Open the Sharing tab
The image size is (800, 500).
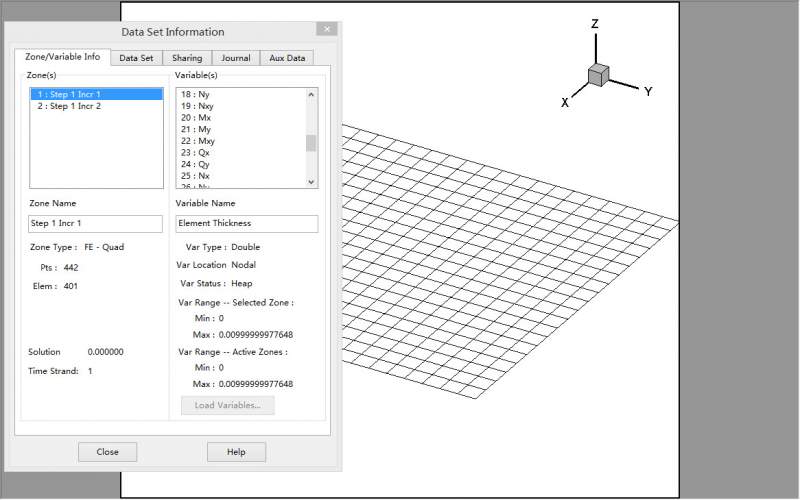pyautogui.click(x=187, y=58)
